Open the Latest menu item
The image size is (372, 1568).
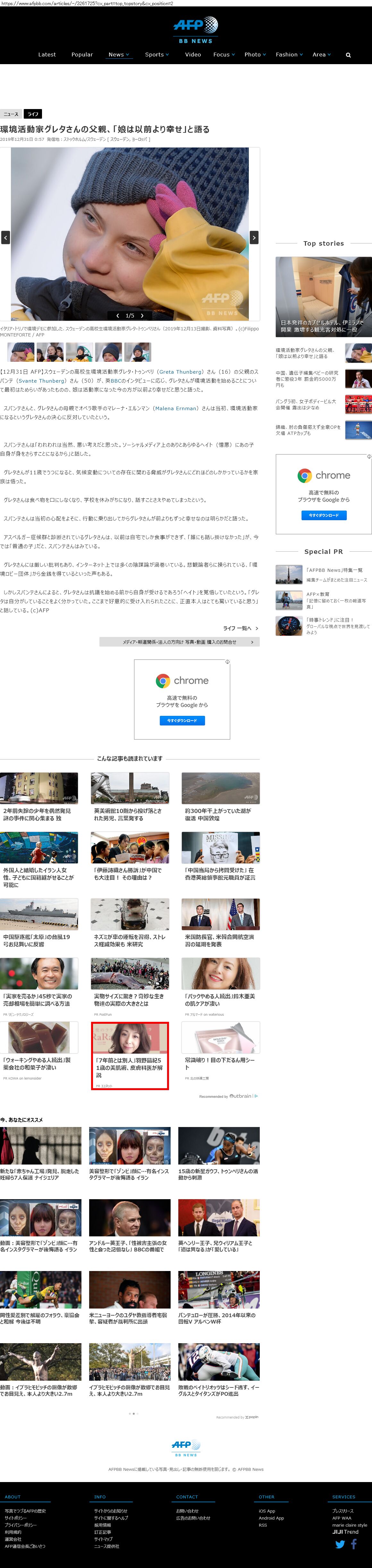tap(47, 55)
